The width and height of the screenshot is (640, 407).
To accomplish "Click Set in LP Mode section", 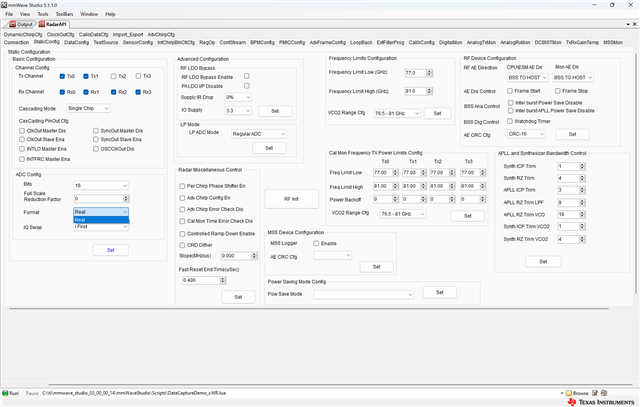I will pos(269,148).
